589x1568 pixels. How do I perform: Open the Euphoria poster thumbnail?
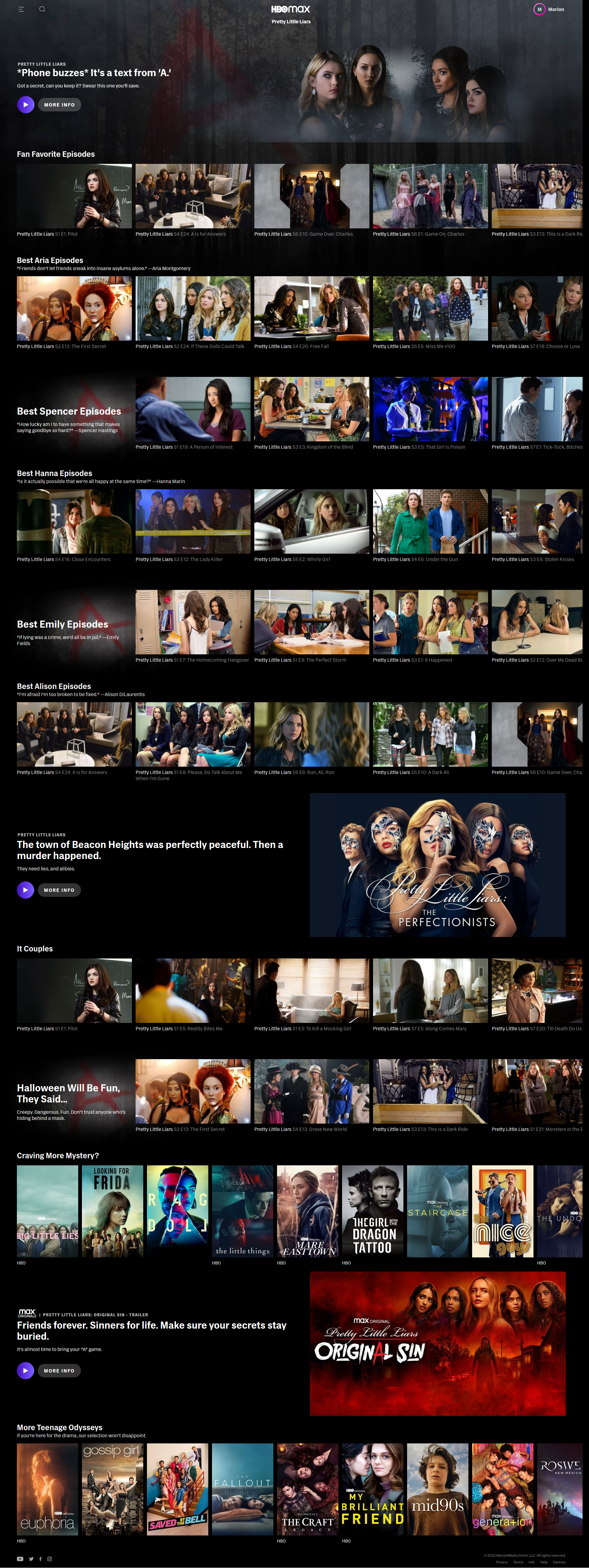tap(48, 1489)
